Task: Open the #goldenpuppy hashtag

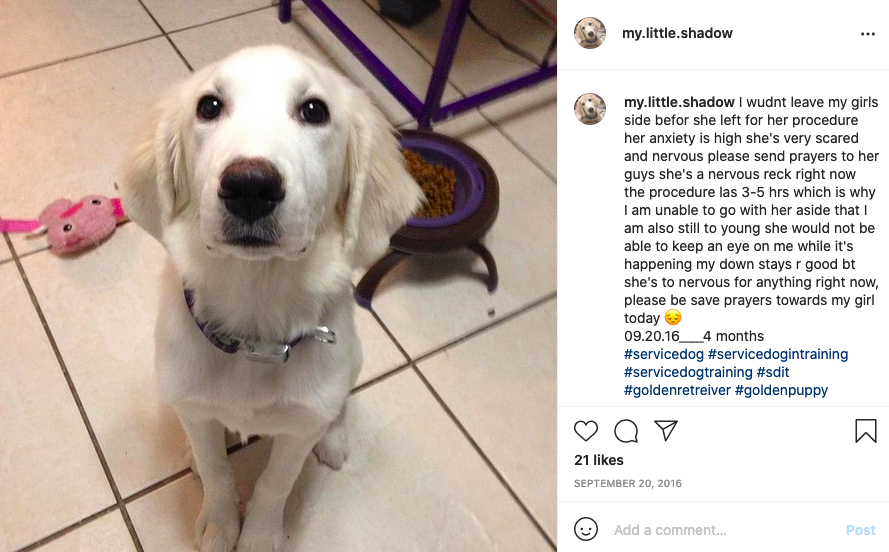Action: [781, 390]
